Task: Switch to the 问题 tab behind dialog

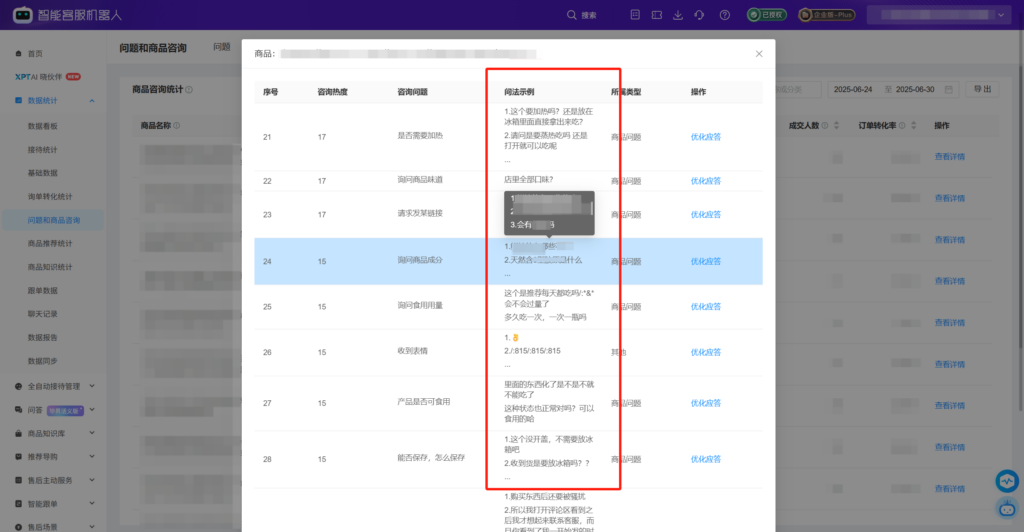Action: click(222, 47)
